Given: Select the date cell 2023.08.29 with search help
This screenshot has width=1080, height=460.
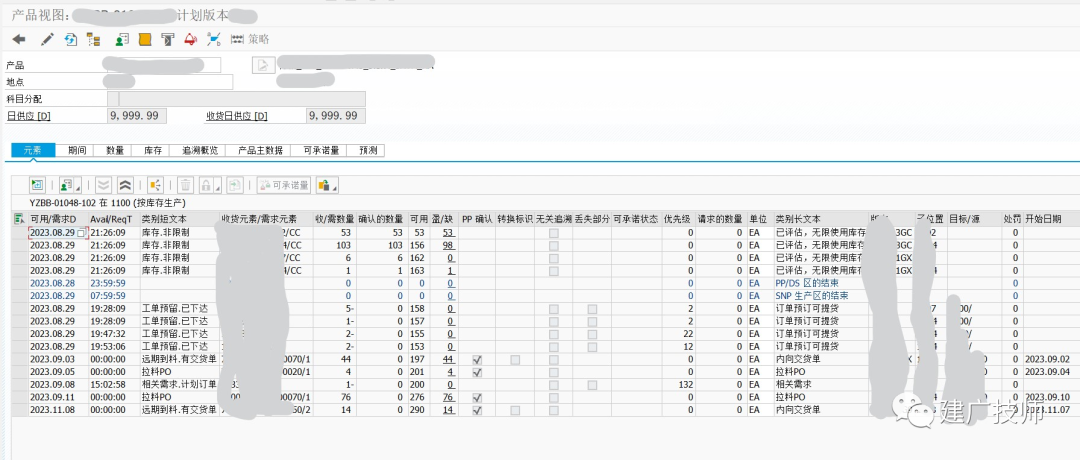Looking at the screenshot, I should pos(58,233).
